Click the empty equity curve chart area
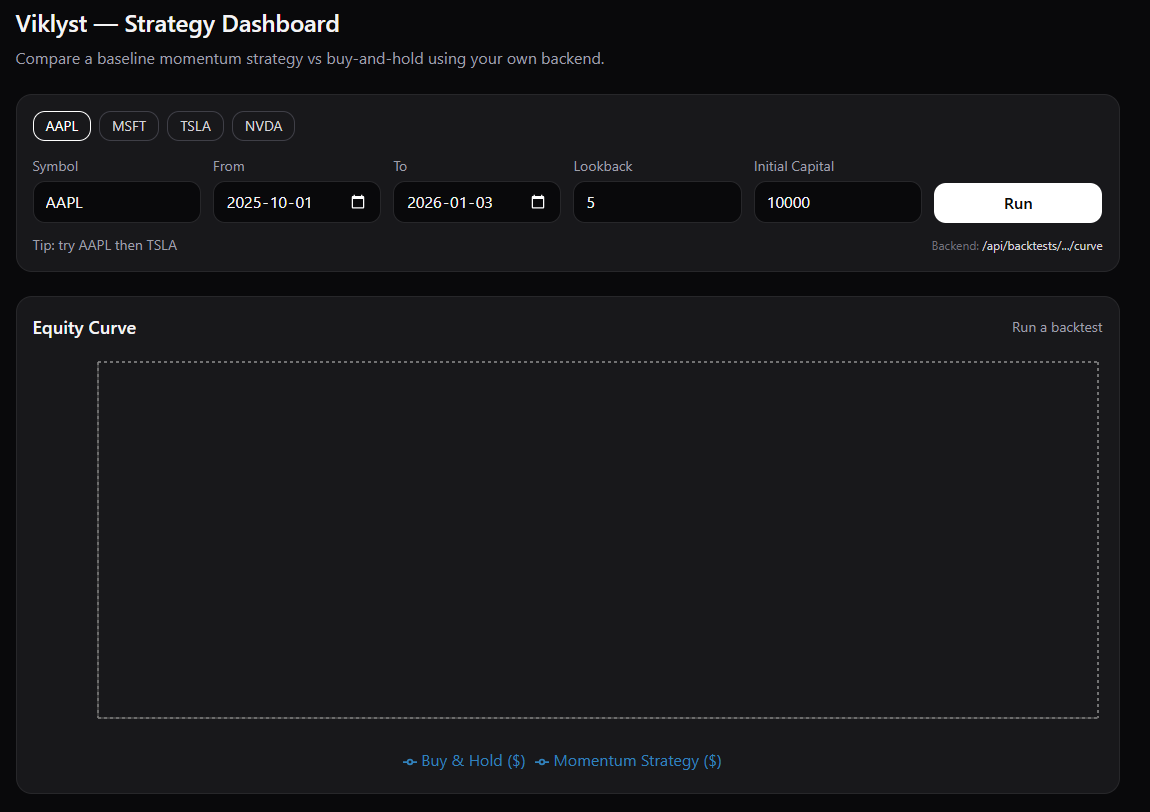Image resolution: width=1150 pixels, height=812 pixels. point(598,539)
